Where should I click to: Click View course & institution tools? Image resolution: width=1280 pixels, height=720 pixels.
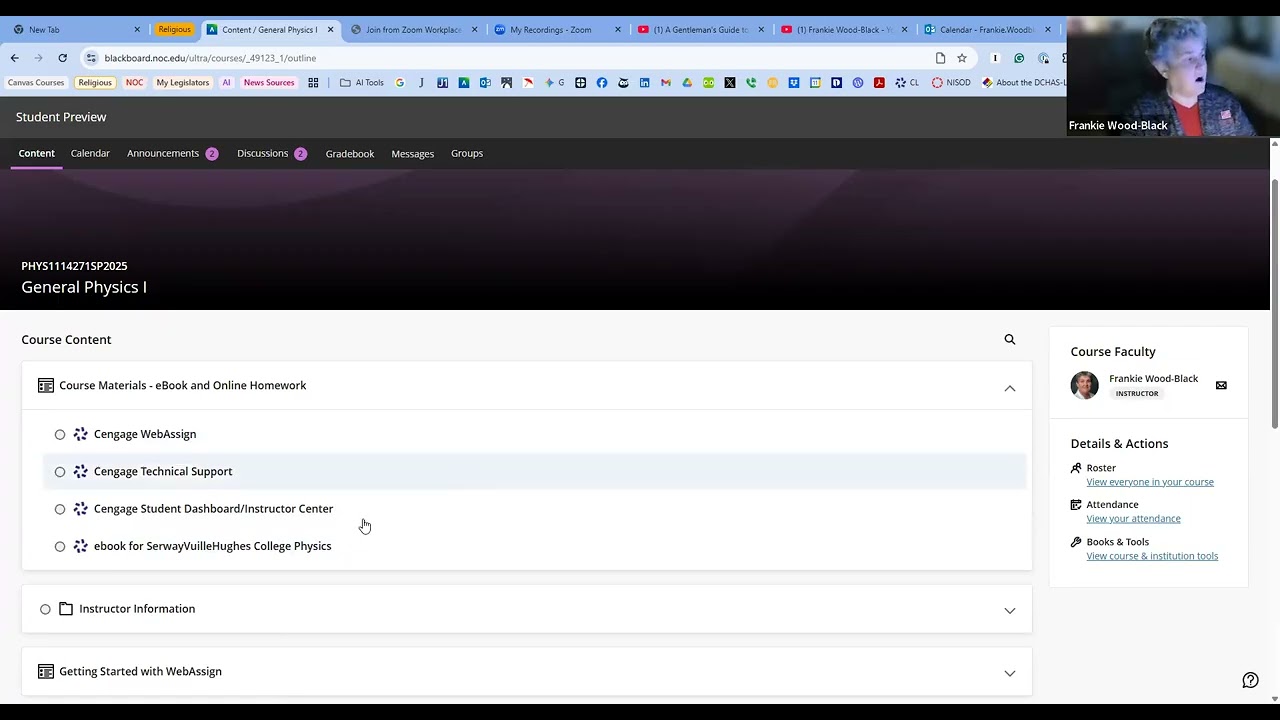click(1152, 556)
